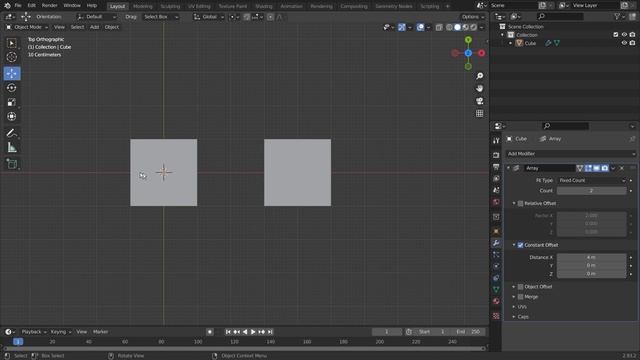Open the Edit menu
The height and width of the screenshot is (360, 640).
pos(31,6)
